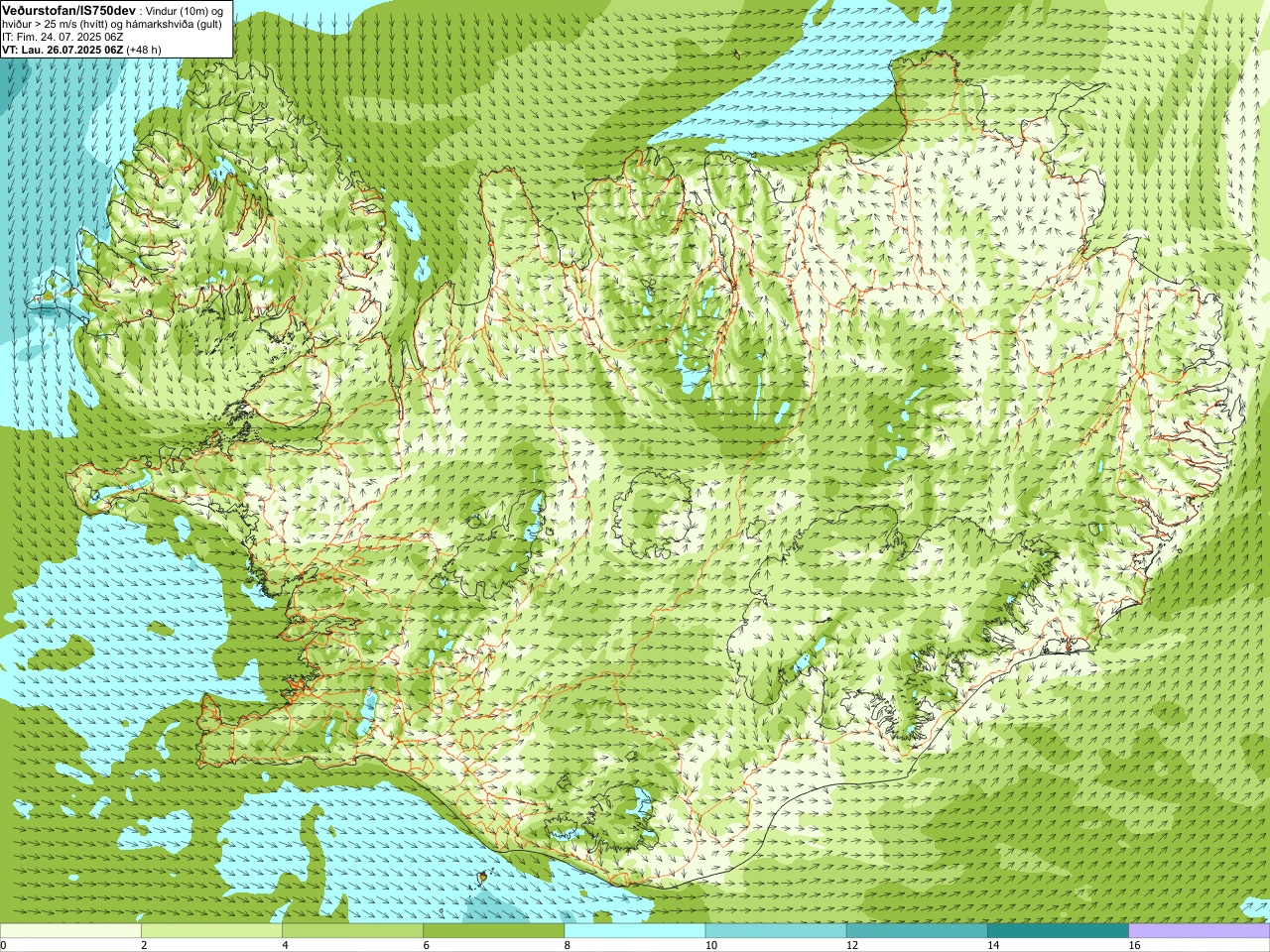
Task: Click the legend scale label "14"
Action: pos(993,945)
